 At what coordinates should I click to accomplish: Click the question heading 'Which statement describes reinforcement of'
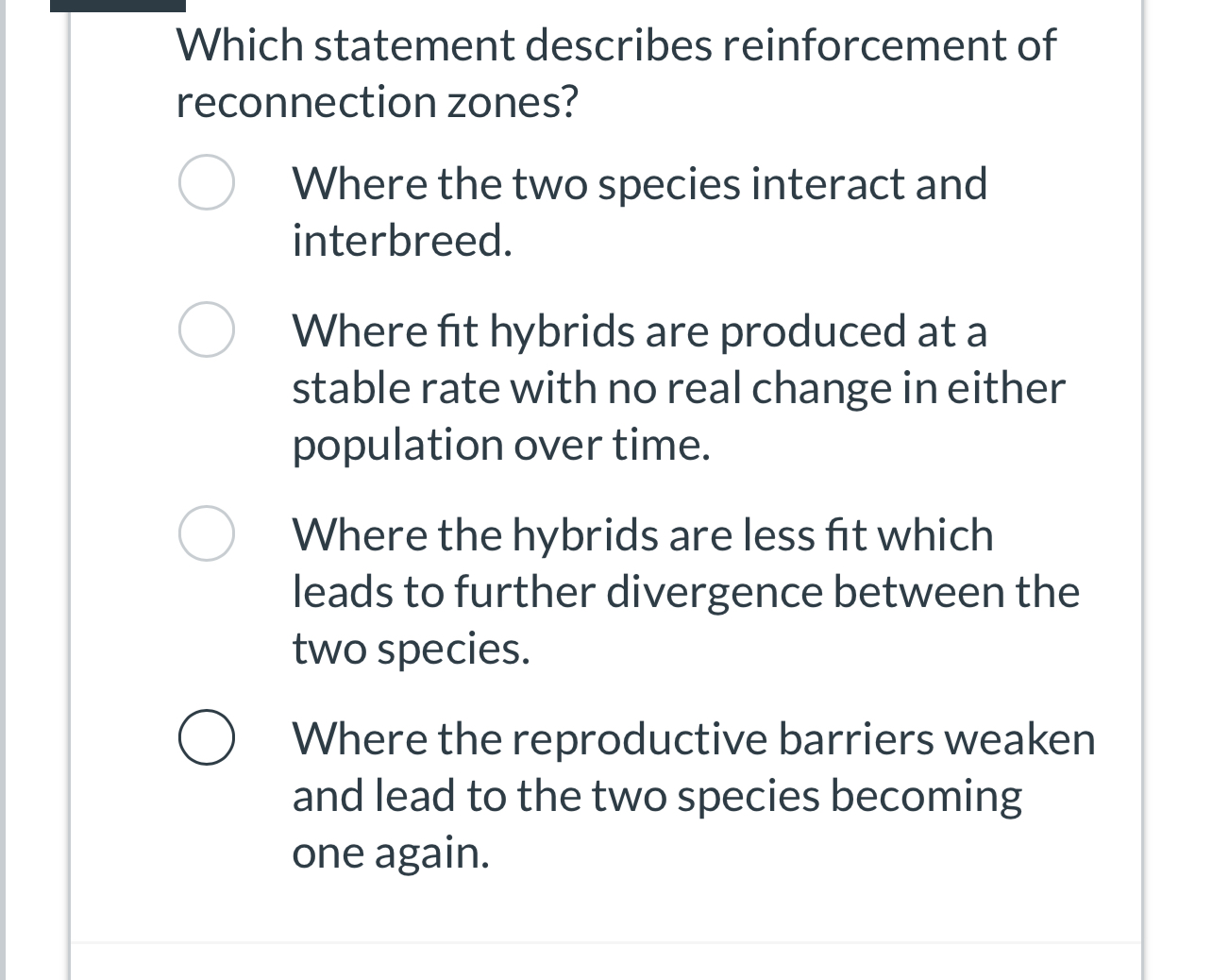point(616,45)
